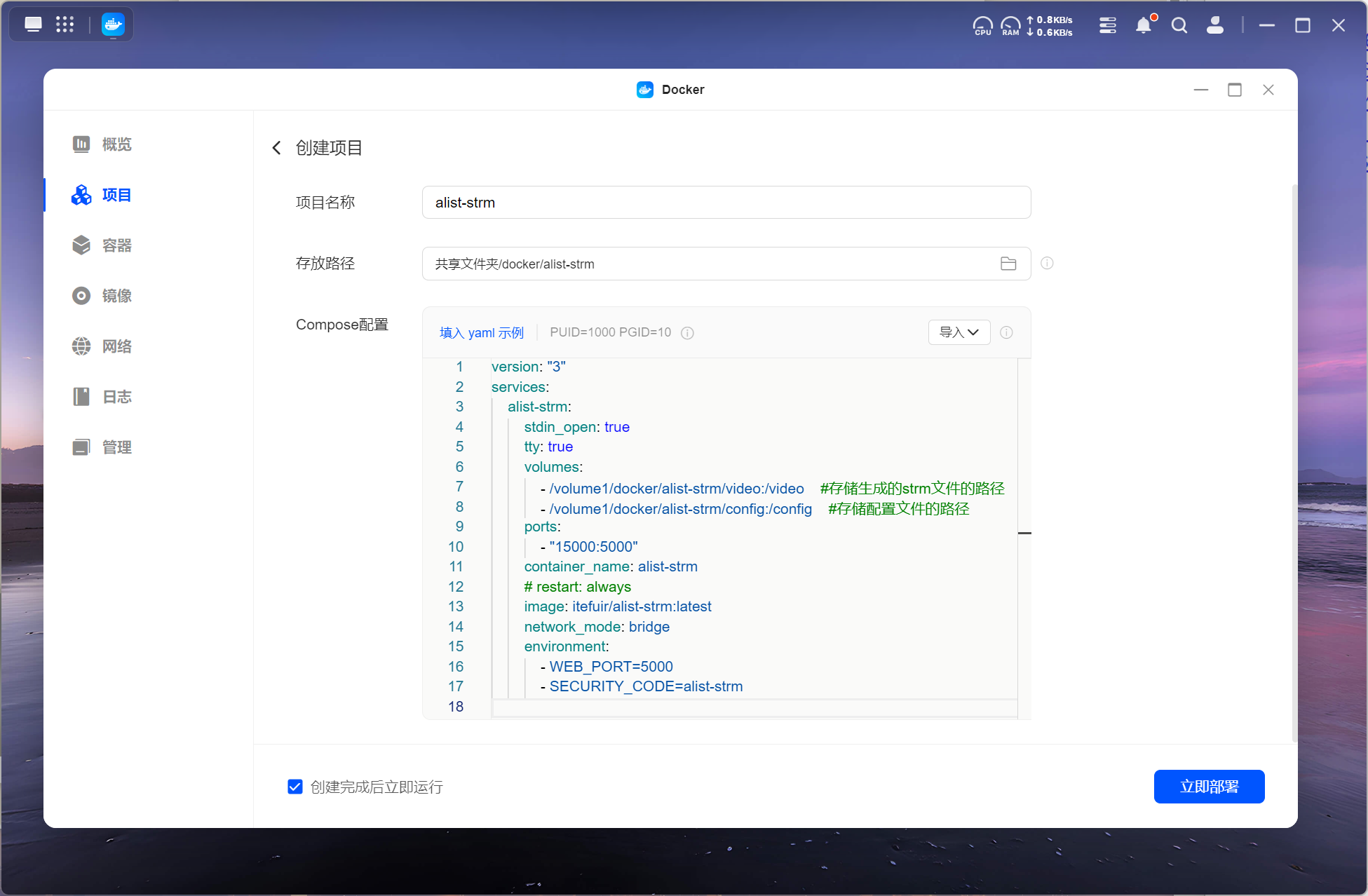Click the project name input field

726,203
